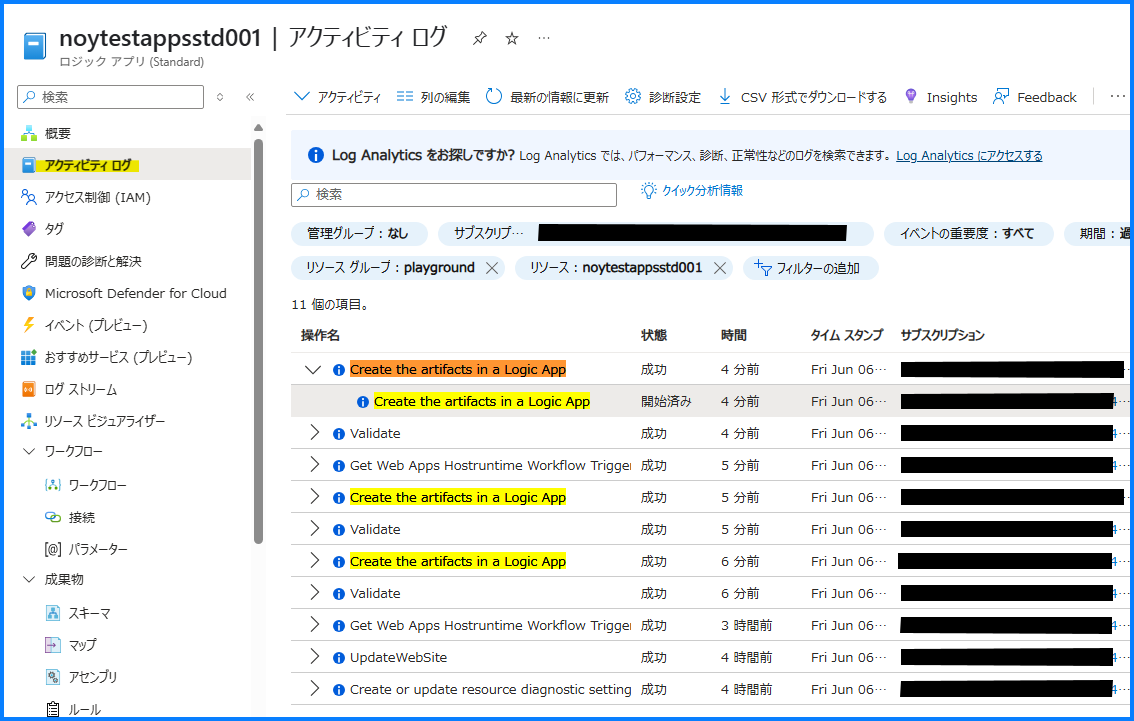The height and width of the screenshot is (721, 1134).
Task: Click the スキーマ schema icon
Action: 53,613
